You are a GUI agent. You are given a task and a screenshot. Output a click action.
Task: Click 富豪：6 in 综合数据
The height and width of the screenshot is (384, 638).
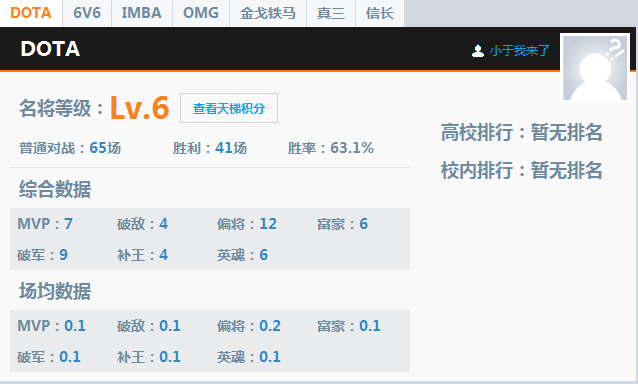click(x=343, y=224)
